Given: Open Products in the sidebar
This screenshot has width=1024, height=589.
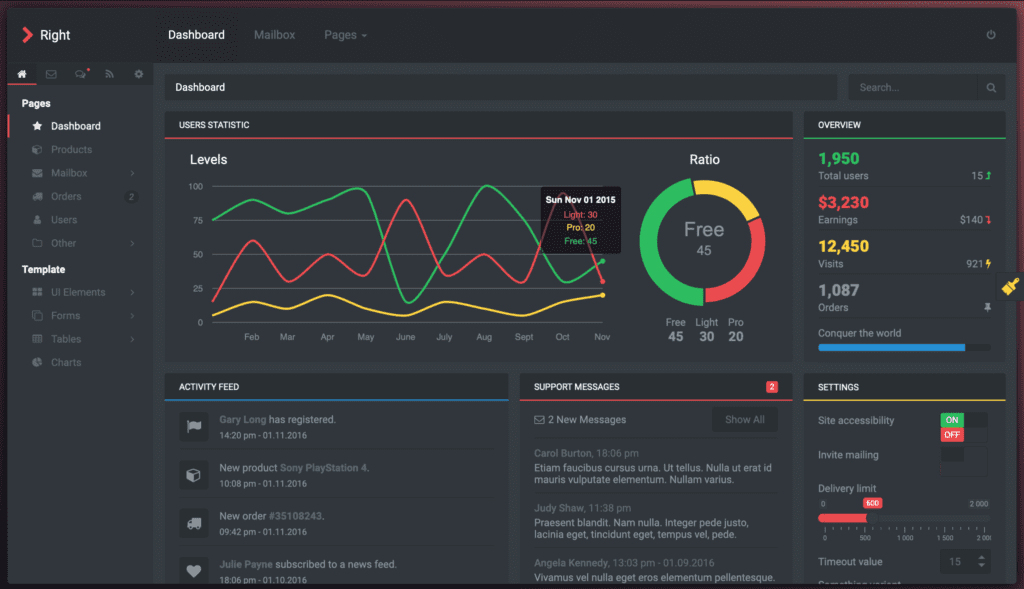Looking at the screenshot, I should [71, 150].
